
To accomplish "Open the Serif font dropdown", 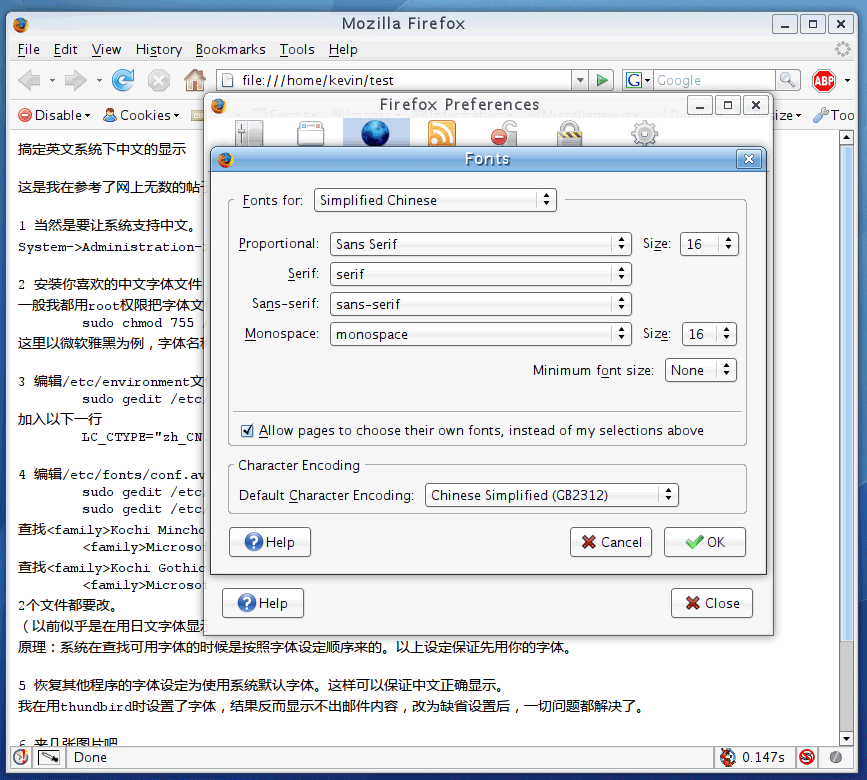I will click(480, 274).
